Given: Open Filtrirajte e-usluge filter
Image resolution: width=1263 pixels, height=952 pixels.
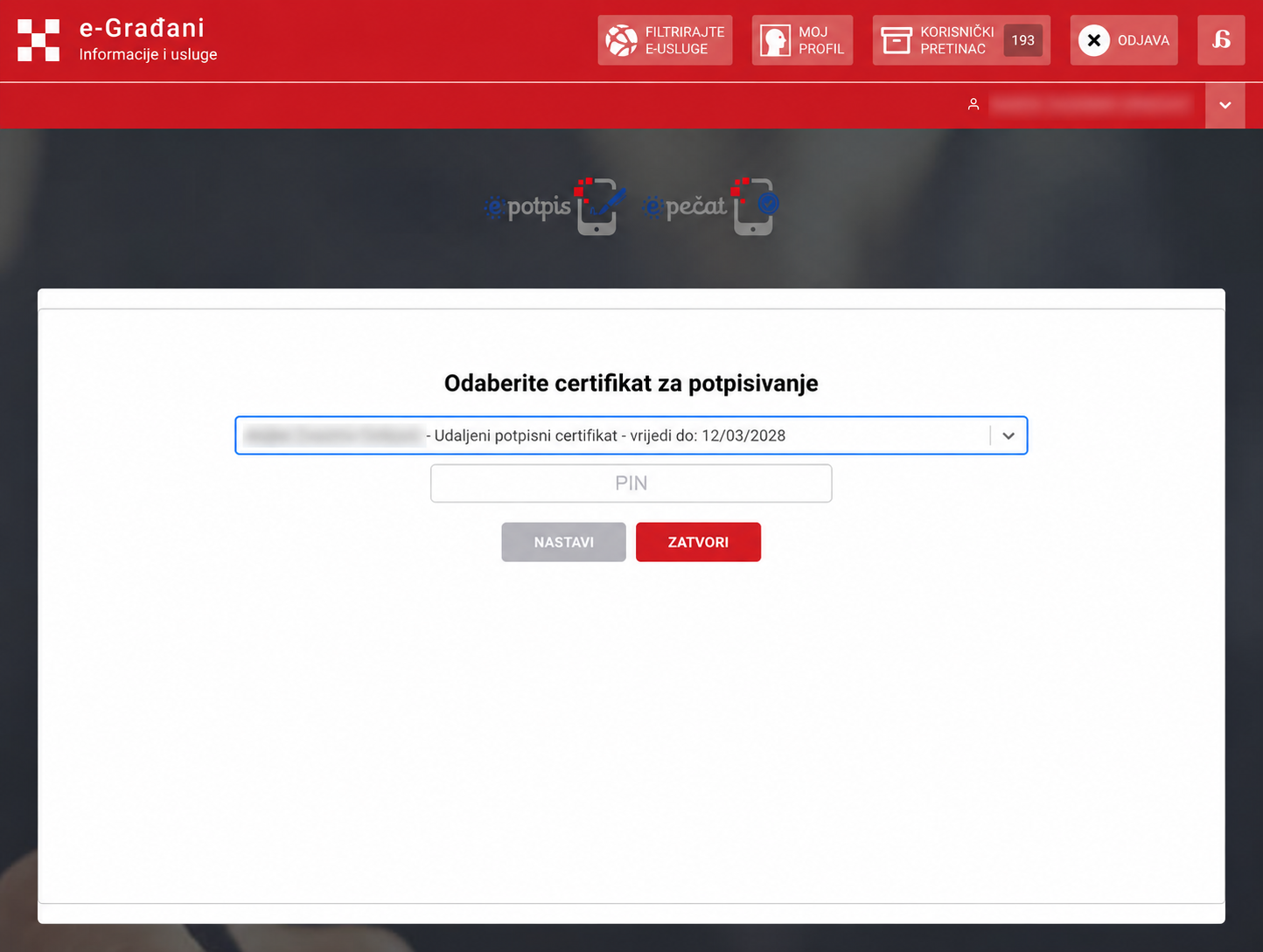Looking at the screenshot, I should (x=665, y=40).
